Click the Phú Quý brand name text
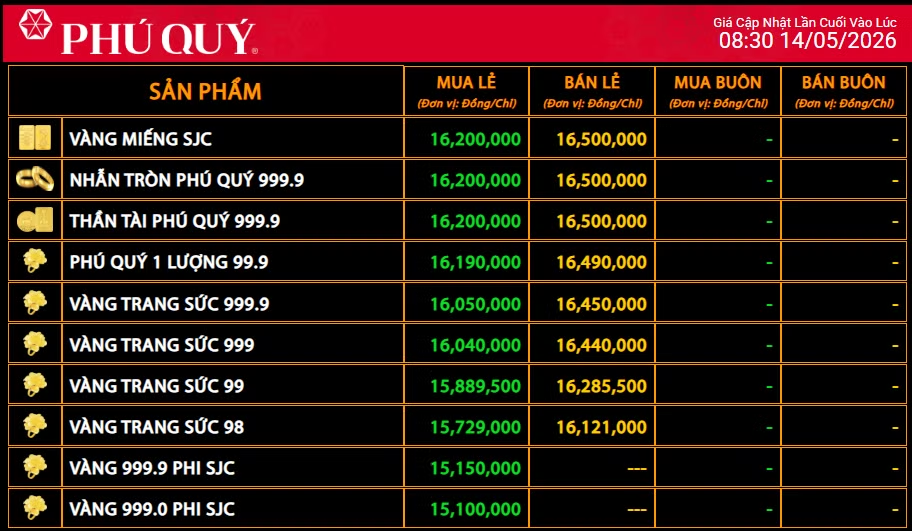The width and height of the screenshot is (912, 532). (159, 38)
